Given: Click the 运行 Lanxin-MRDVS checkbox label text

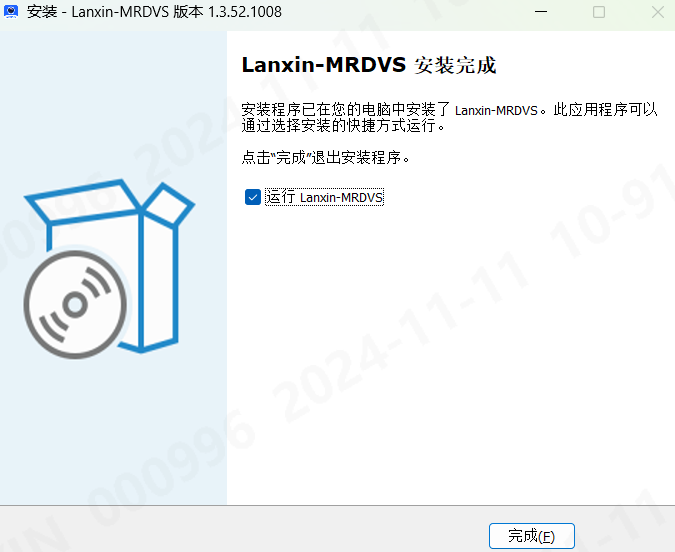Looking at the screenshot, I should click(324, 197).
